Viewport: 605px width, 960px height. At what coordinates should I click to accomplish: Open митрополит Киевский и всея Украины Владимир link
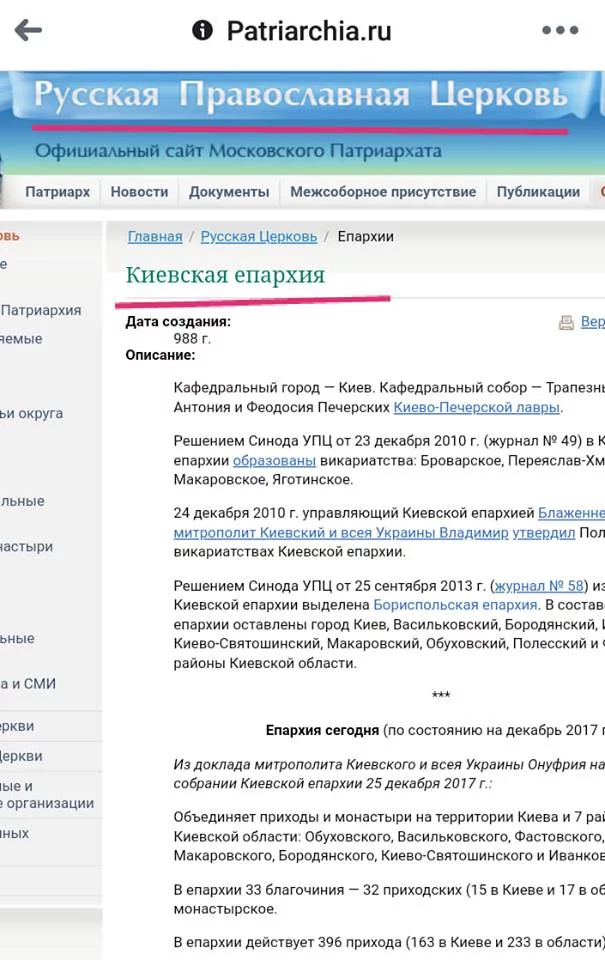click(x=341, y=533)
